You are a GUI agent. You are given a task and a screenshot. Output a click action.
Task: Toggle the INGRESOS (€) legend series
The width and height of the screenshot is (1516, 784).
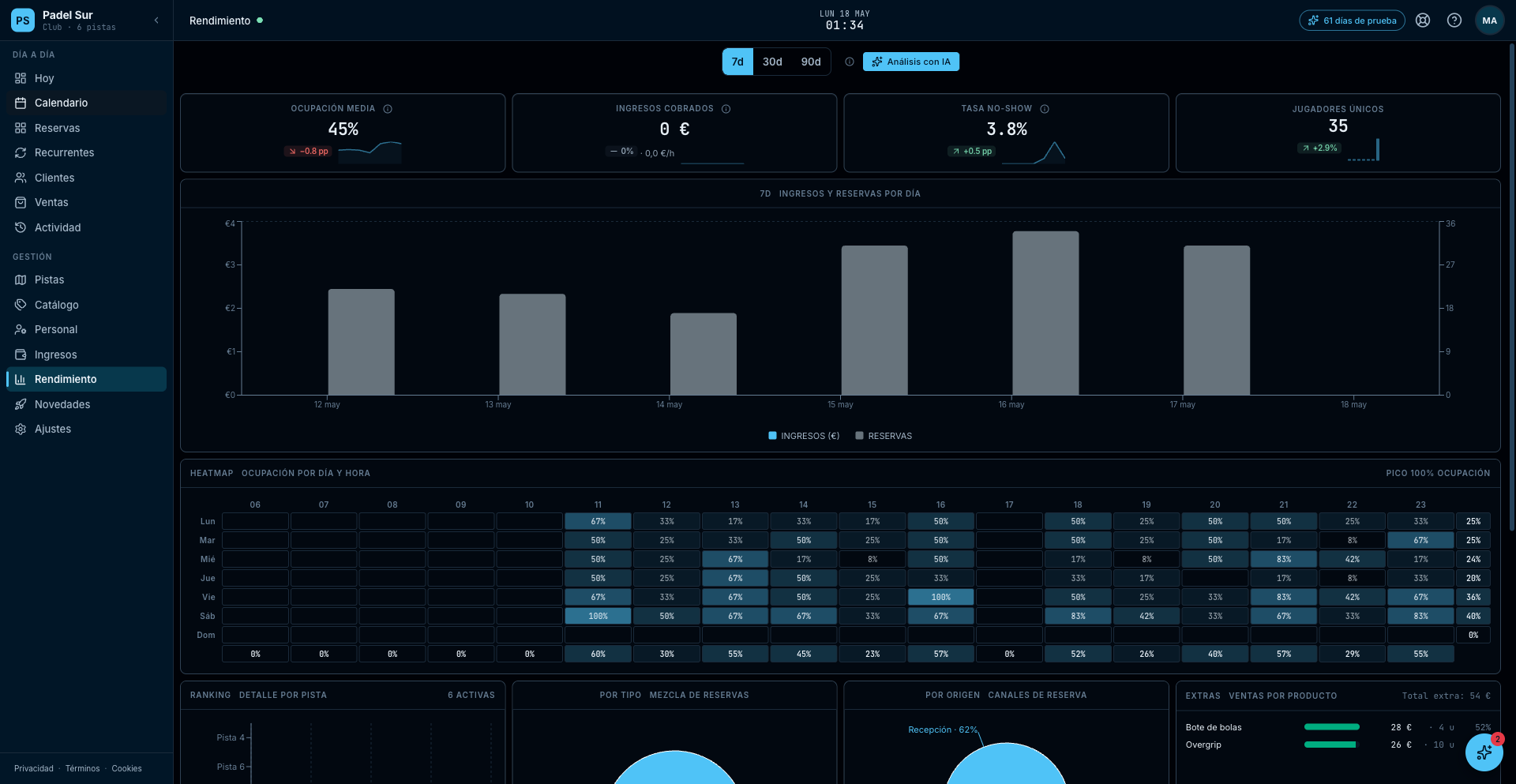(x=804, y=436)
